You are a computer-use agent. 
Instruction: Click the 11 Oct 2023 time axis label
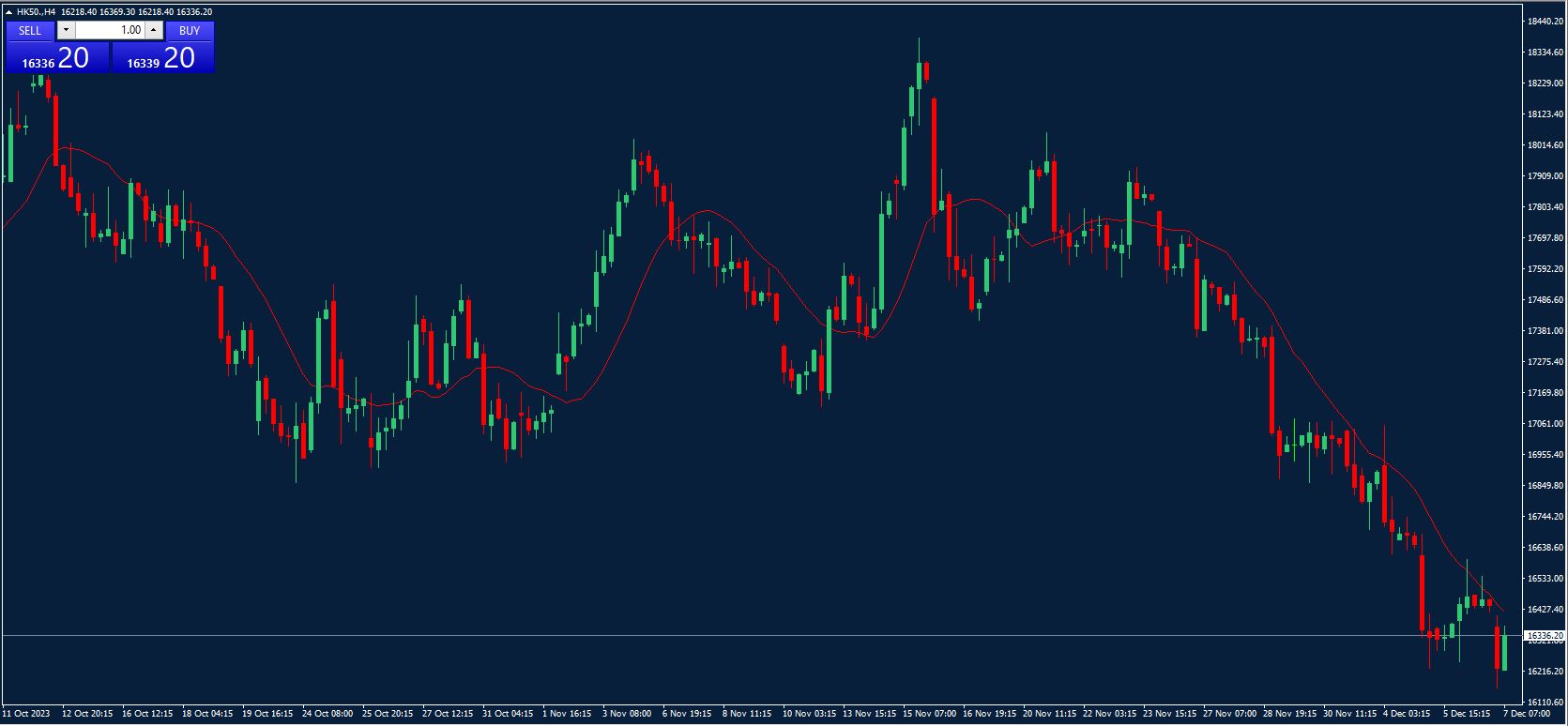tap(26, 714)
